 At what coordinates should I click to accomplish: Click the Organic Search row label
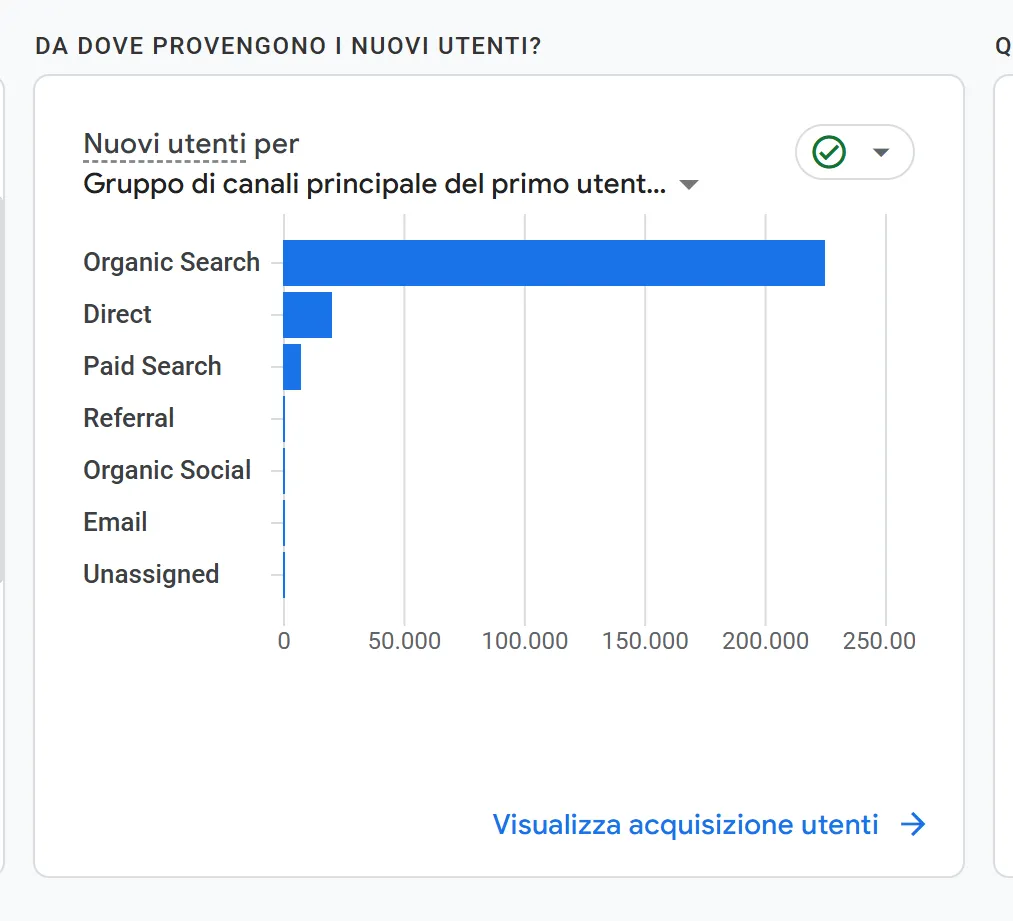pyautogui.click(x=171, y=263)
